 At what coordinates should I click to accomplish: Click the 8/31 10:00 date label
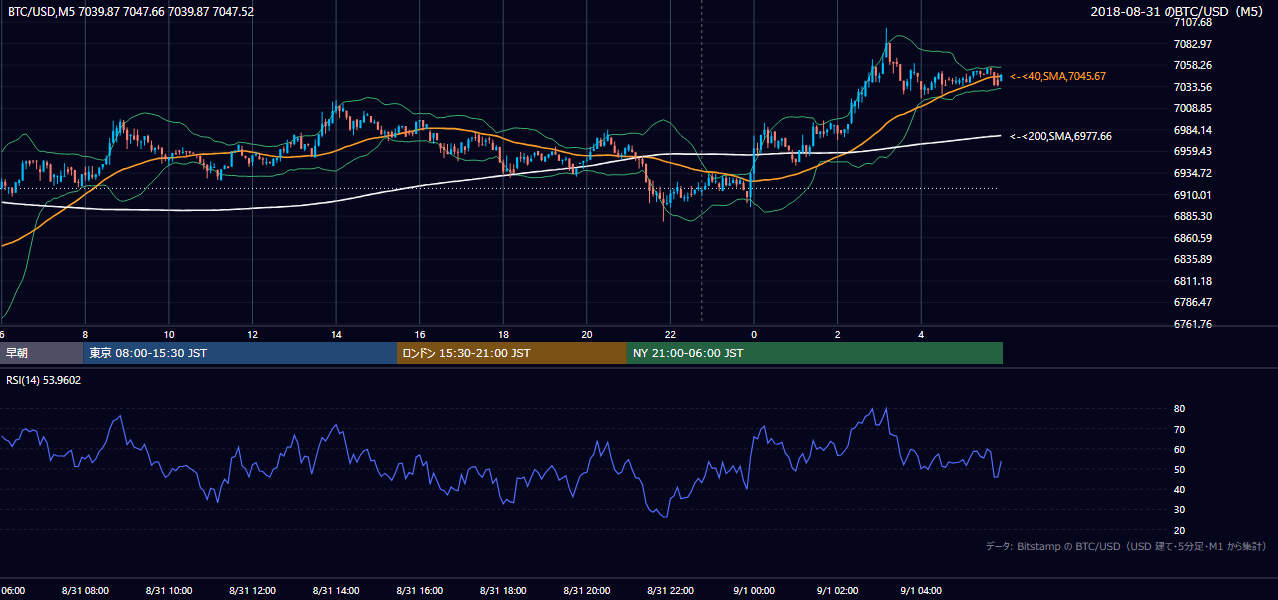tap(169, 591)
